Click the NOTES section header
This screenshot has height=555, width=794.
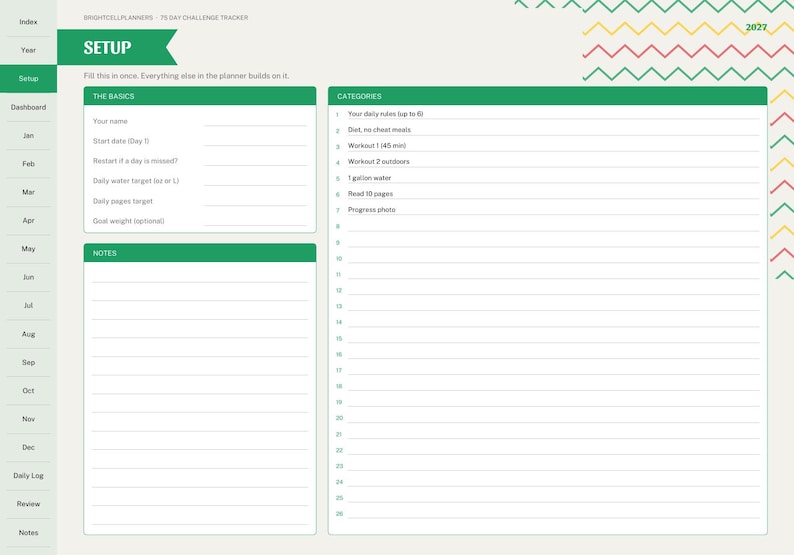tap(200, 253)
